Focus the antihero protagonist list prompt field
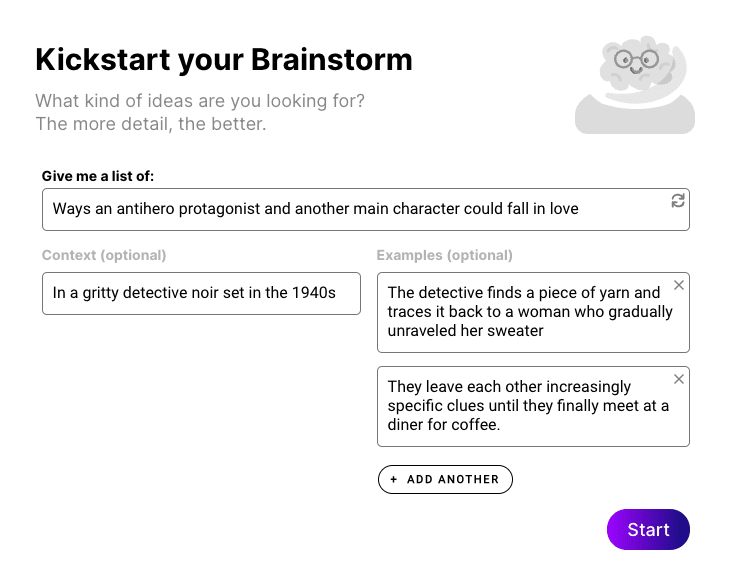Viewport: 732px width, 584px height. (x=350, y=209)
